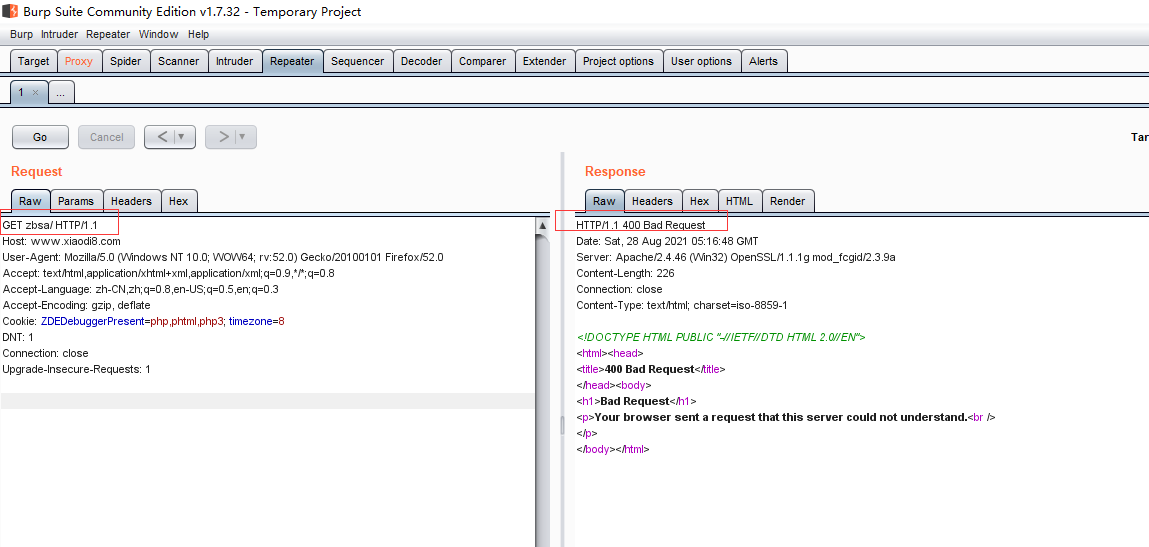Image resolution: width=1149 pixels, height=547 pixels.
Task: Send the request with Go button
Action: [40, 137]
